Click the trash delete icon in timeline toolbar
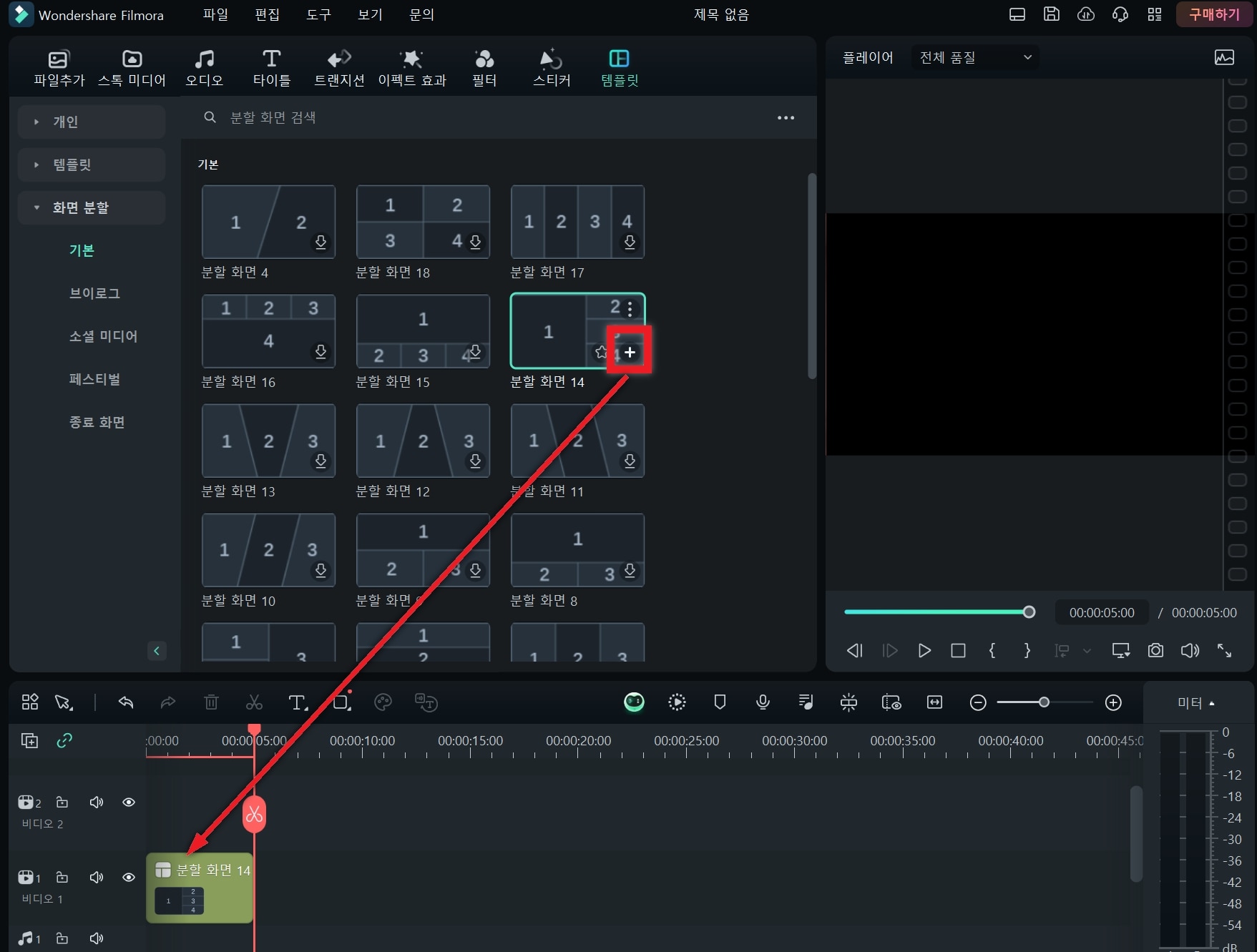The image size is (1257, 952). [x=211, y=702]
